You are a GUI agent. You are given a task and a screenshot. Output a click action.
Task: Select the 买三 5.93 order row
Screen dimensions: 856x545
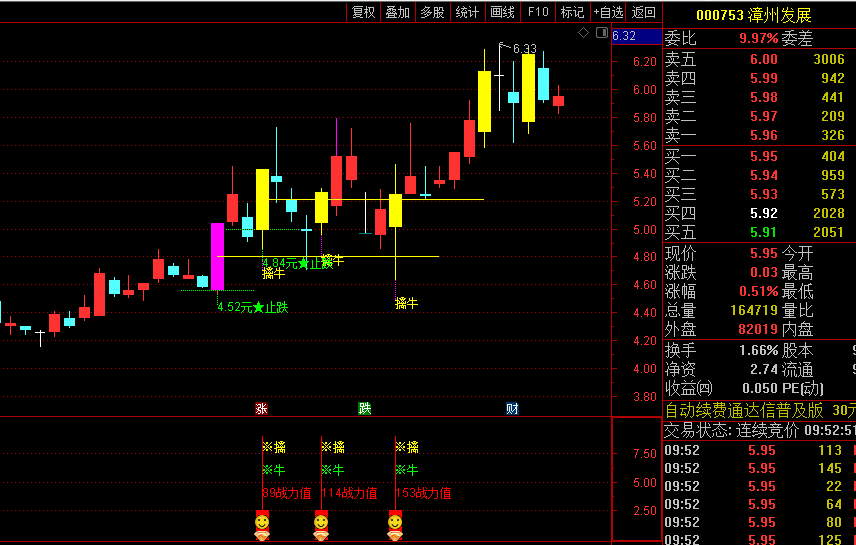[759, 194]
